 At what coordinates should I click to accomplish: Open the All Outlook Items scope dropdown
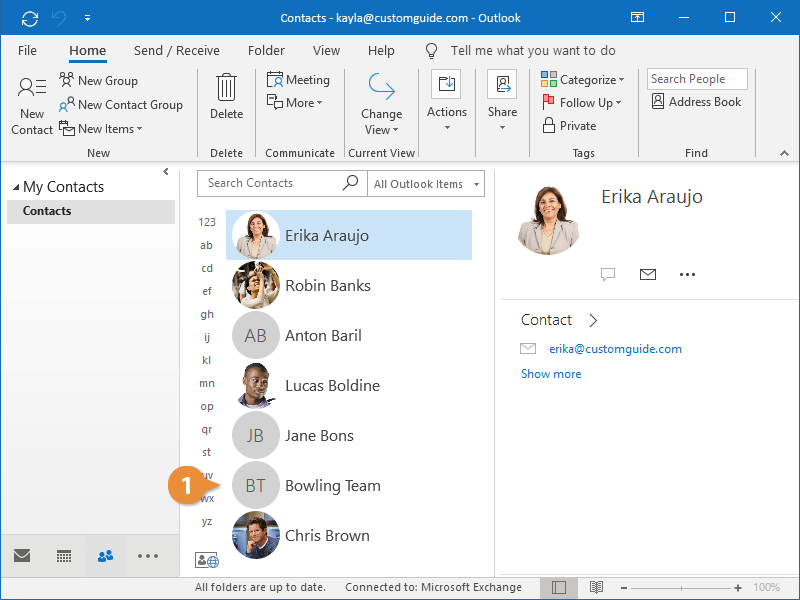pos(426,184)
